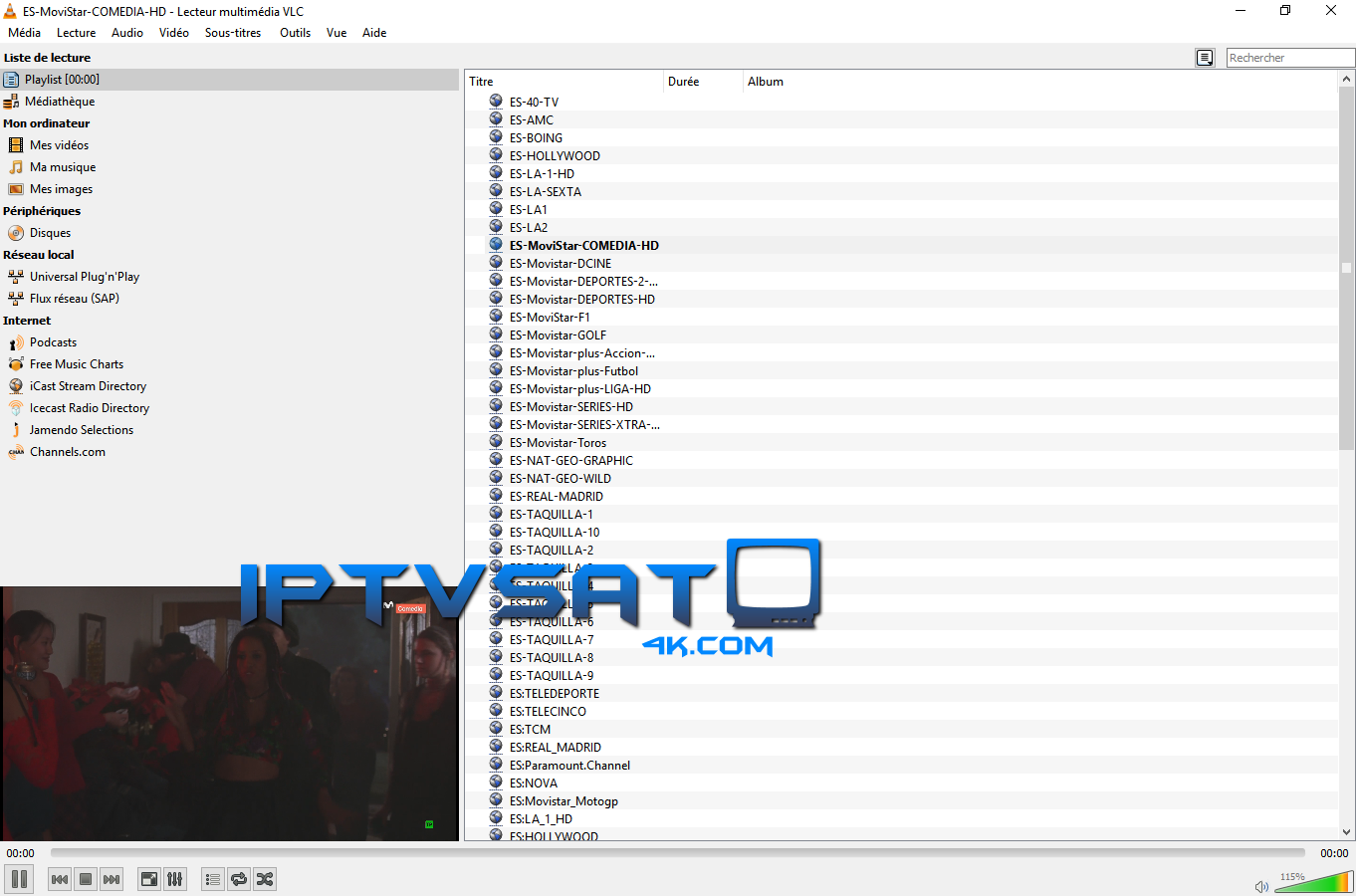Screen dimensions: 1356x896
Task: Click the video preview thumbnail
Action: point(229,713)
